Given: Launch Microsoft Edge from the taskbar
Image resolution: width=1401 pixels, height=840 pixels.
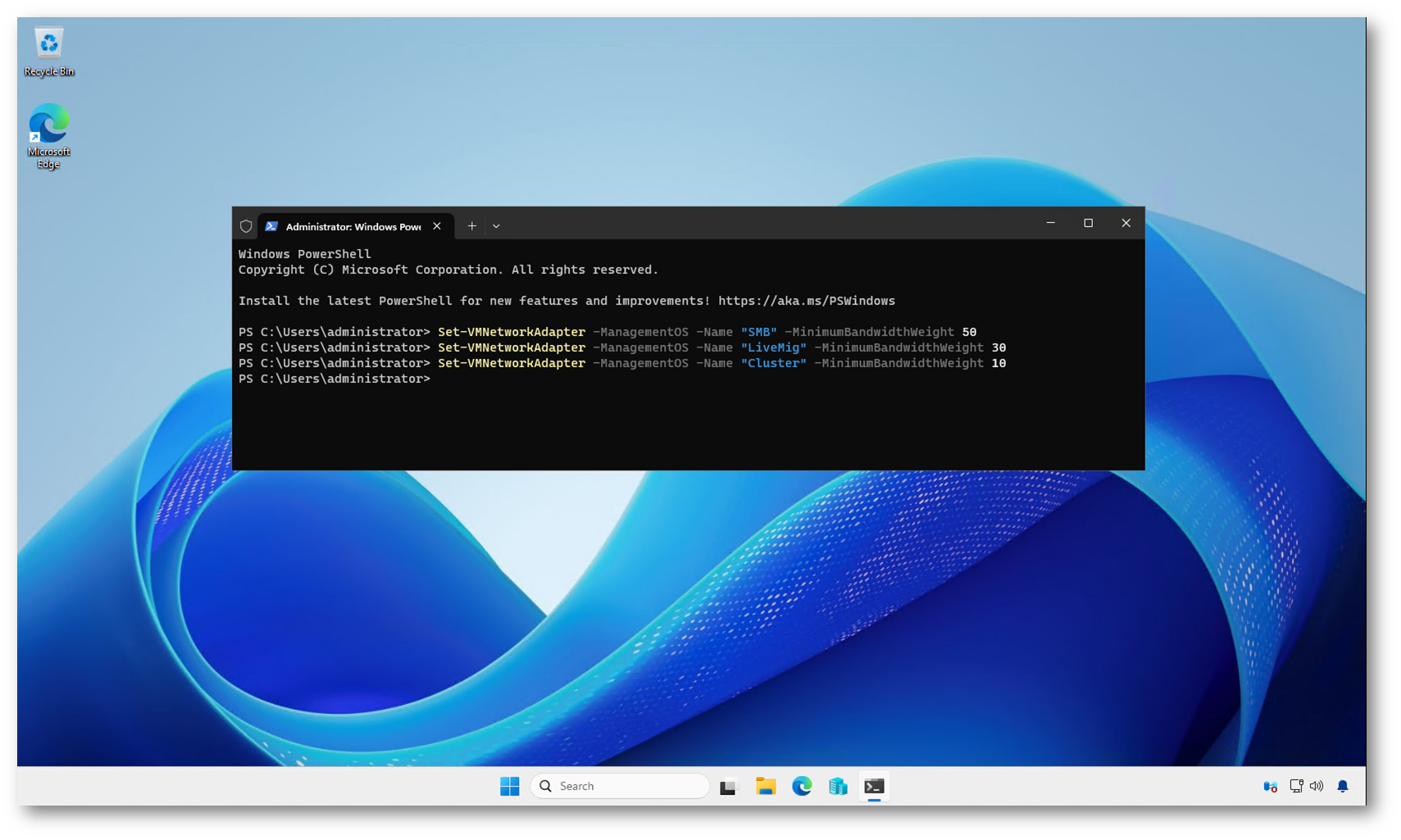Looking at the screenshot, I should click(x=802, y=786).
